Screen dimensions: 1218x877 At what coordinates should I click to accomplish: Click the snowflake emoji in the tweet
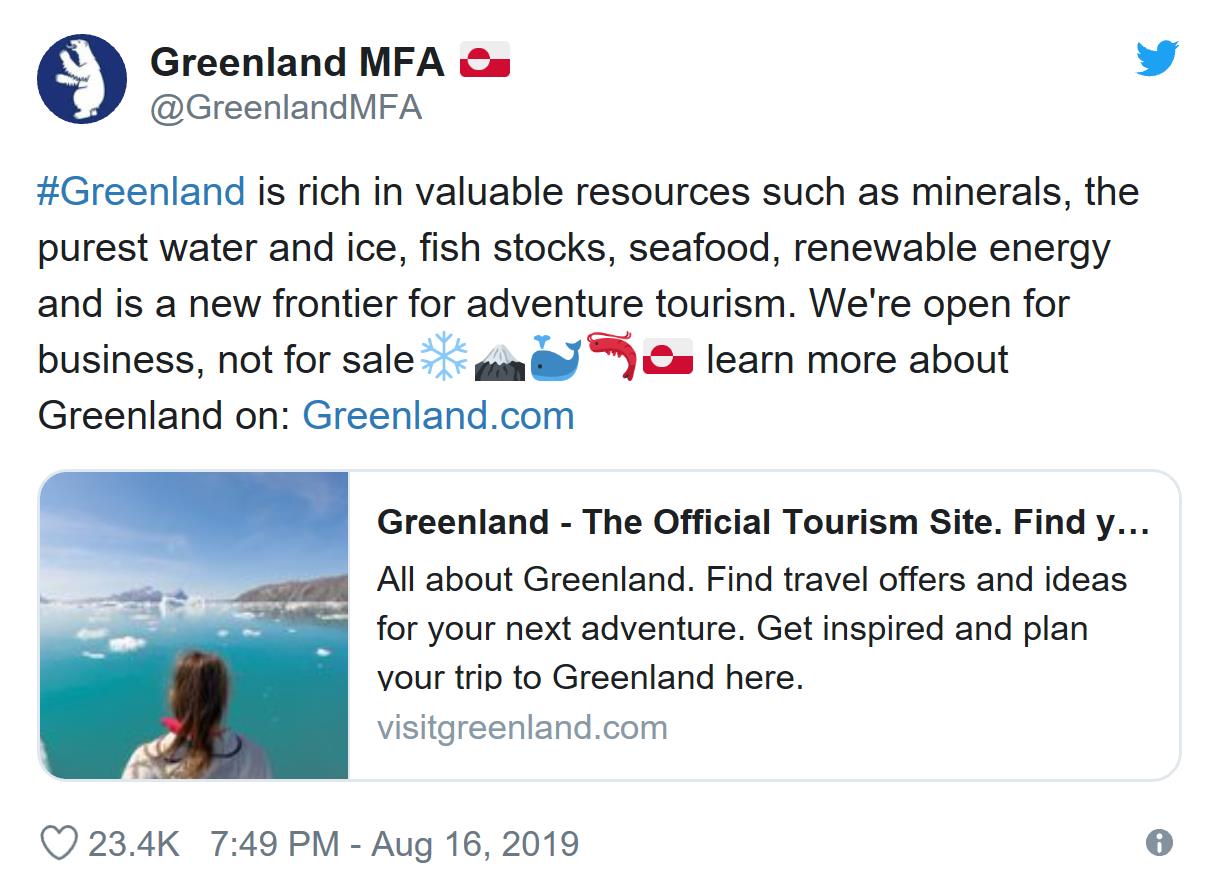click(444, 359)
